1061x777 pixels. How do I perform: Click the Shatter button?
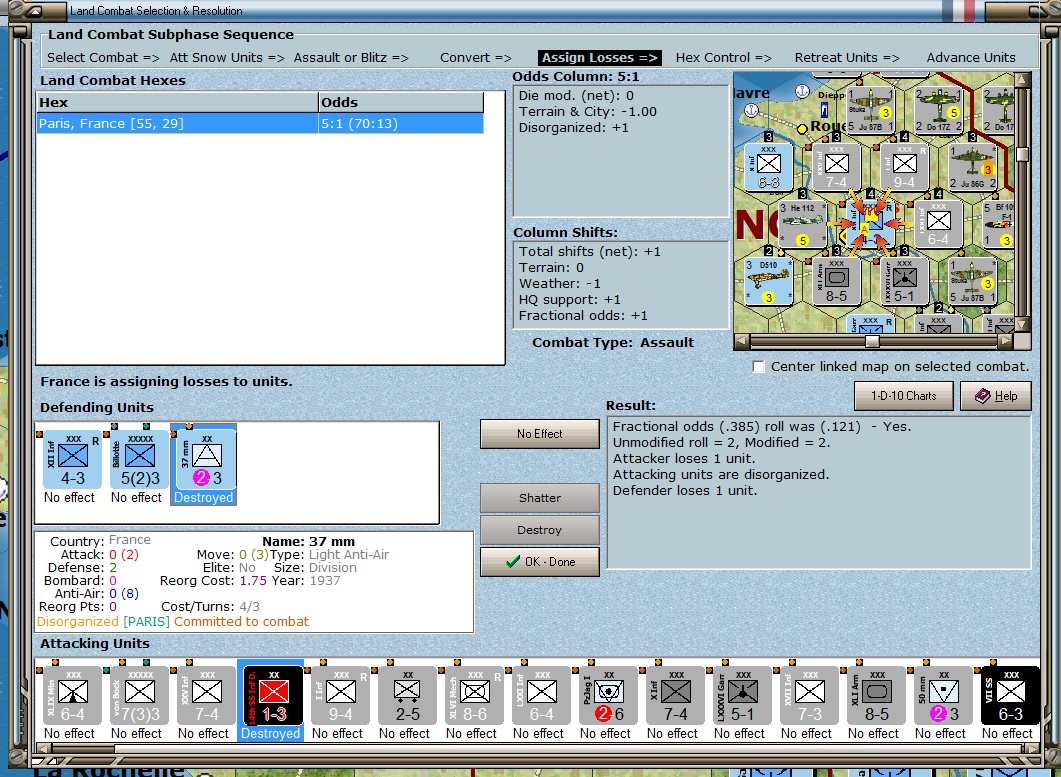coord(539,498)
